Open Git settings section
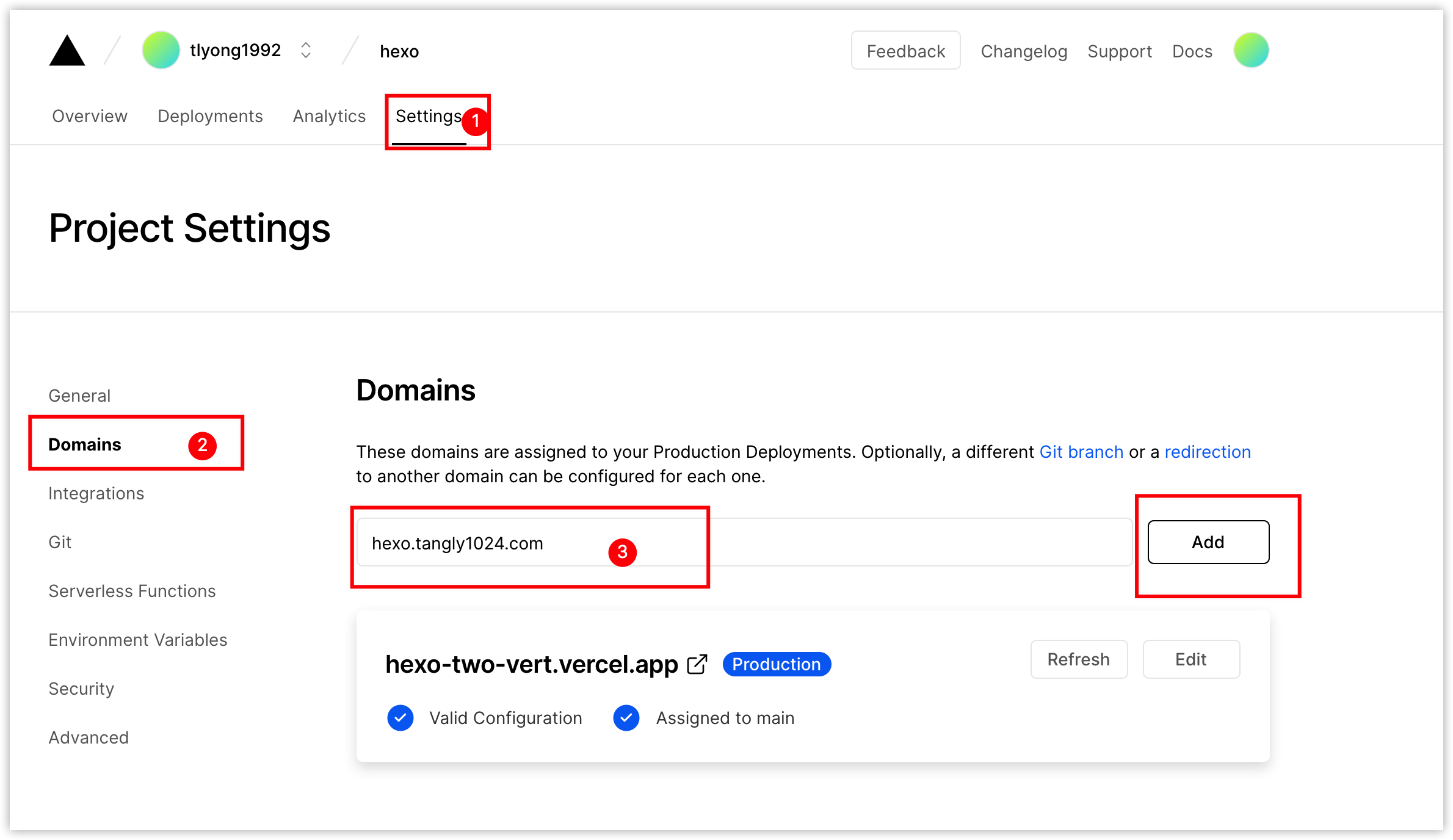The image size is (1453, 840). [x=60, y=542]
